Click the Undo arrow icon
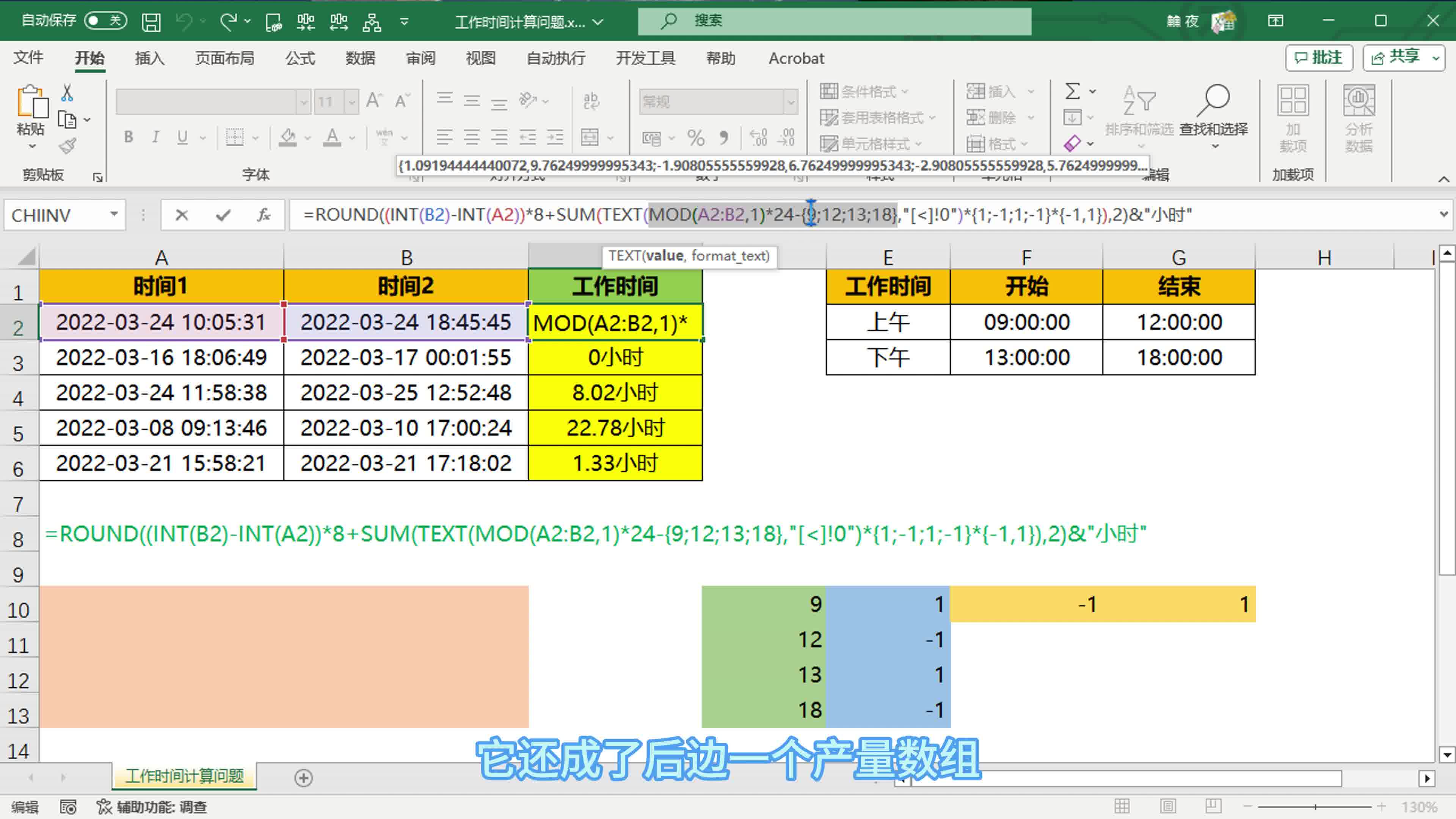Viewport: 1456px width, 819px height. (x=184, y=22)
